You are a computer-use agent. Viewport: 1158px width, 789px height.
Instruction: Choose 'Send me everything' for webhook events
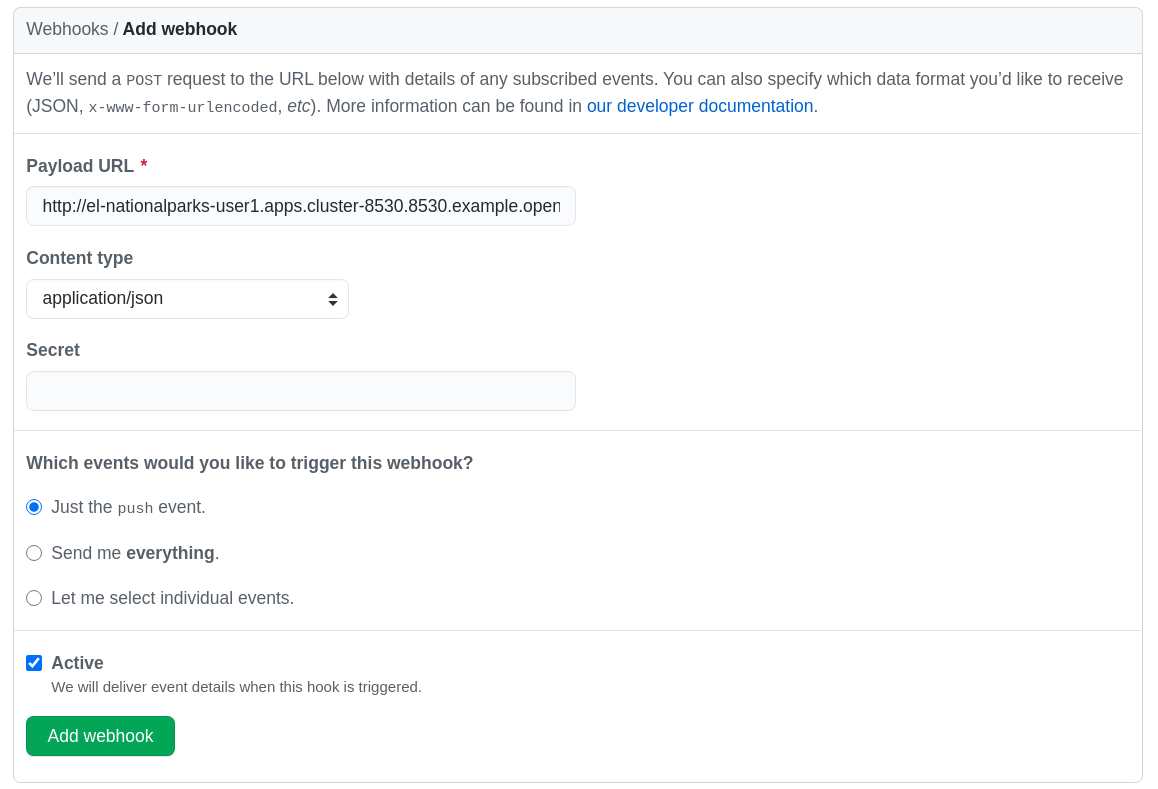34,553
